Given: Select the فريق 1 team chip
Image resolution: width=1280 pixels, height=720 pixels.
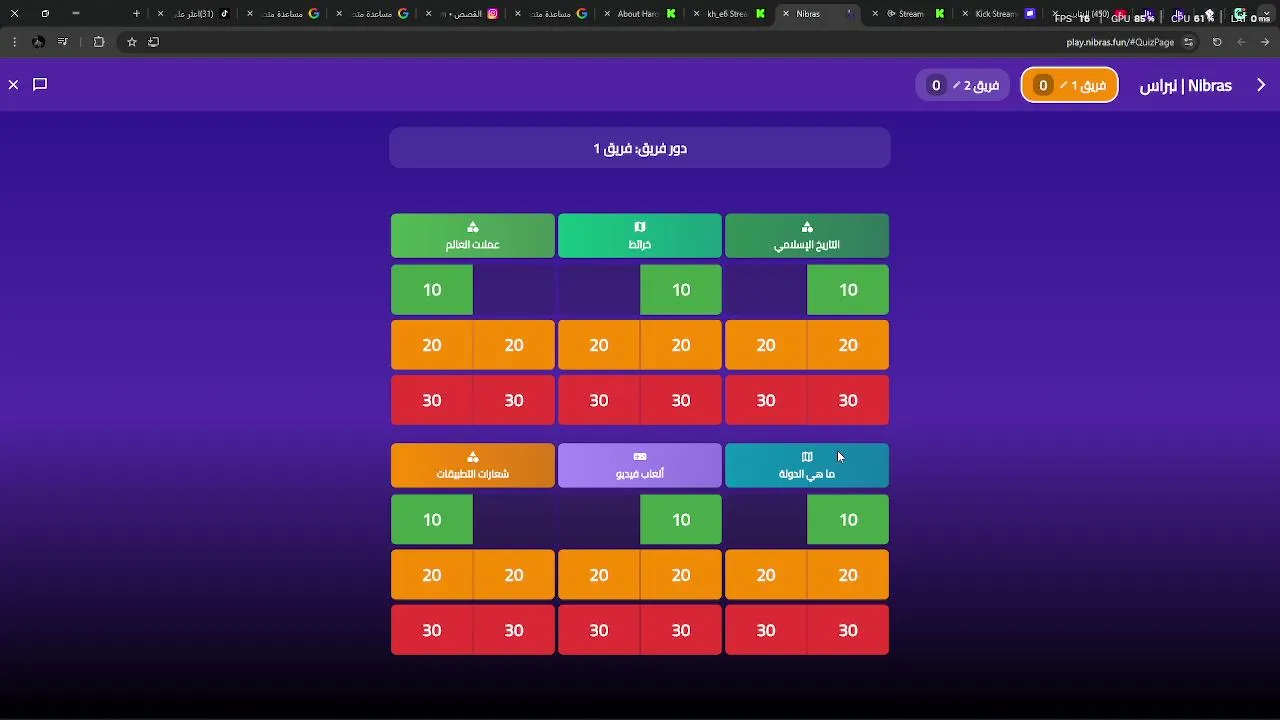Looking at the screenshot, I should point(1069,85).
